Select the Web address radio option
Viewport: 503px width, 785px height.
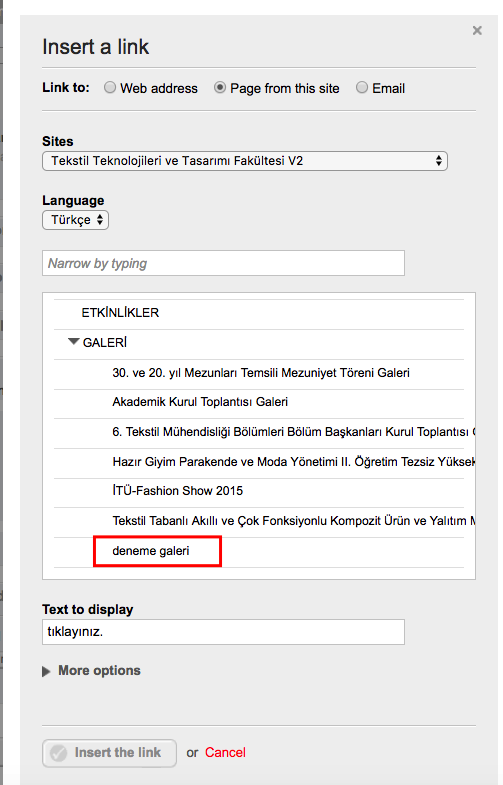(x=110, y=88)
